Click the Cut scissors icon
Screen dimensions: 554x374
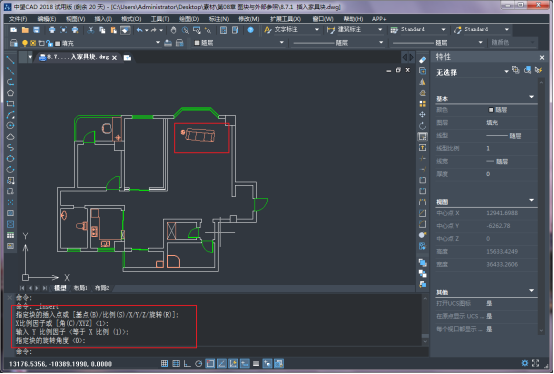[91, 30]
